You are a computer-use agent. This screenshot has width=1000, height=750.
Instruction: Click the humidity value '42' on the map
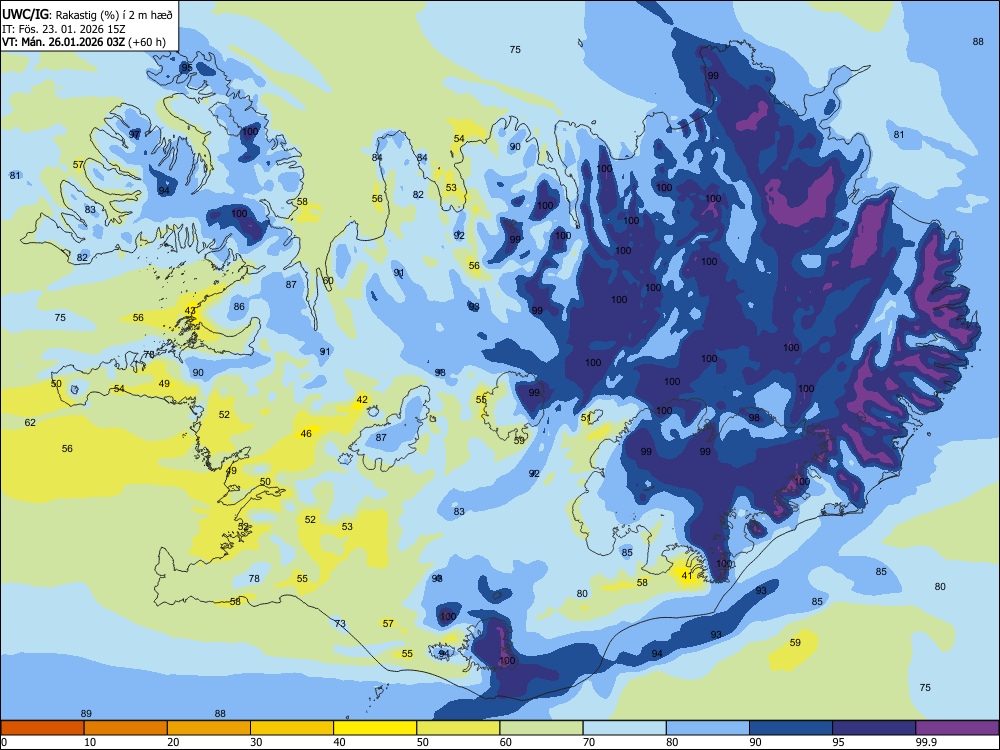coord(362,400)
